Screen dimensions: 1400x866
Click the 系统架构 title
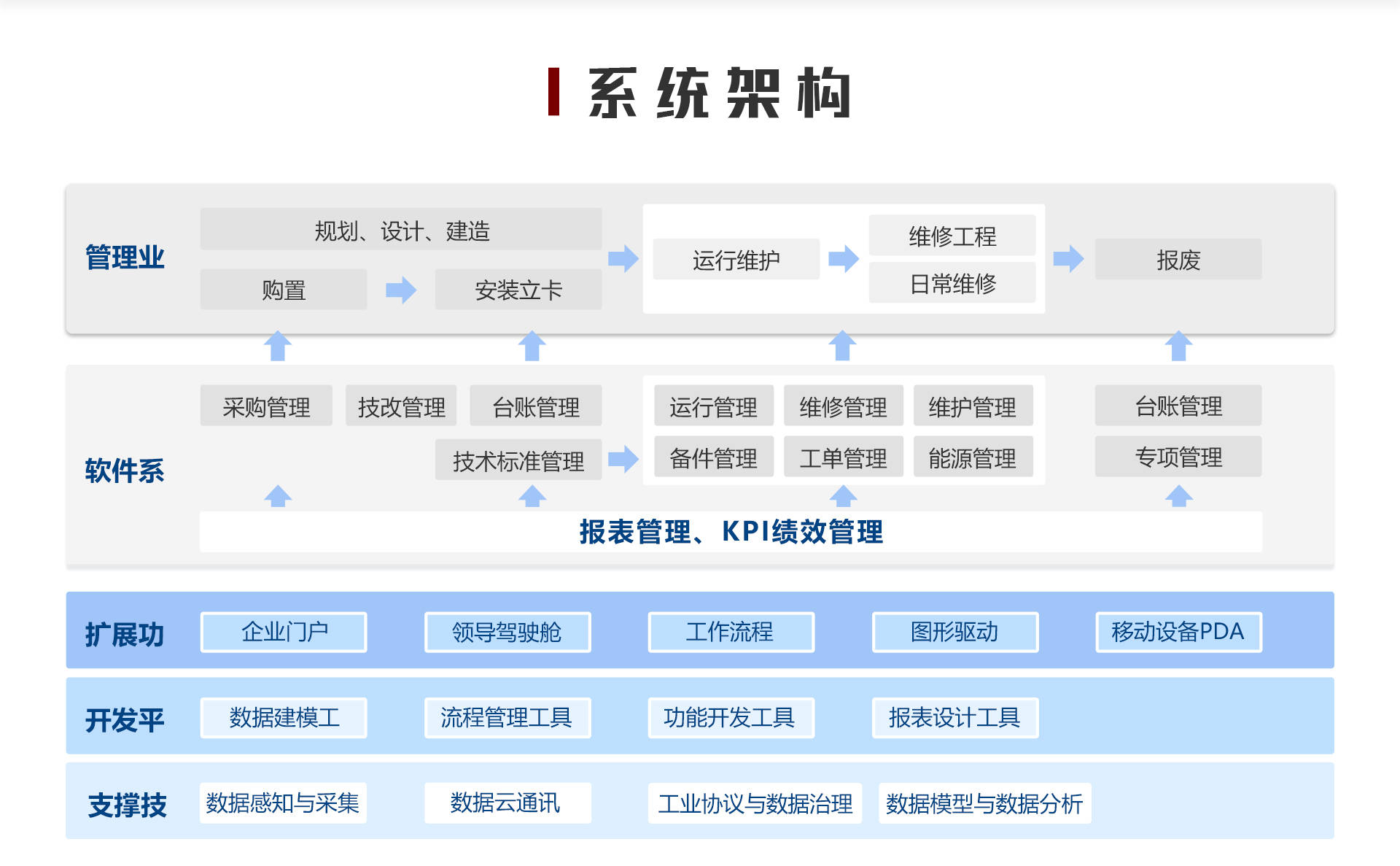[719, 93]
